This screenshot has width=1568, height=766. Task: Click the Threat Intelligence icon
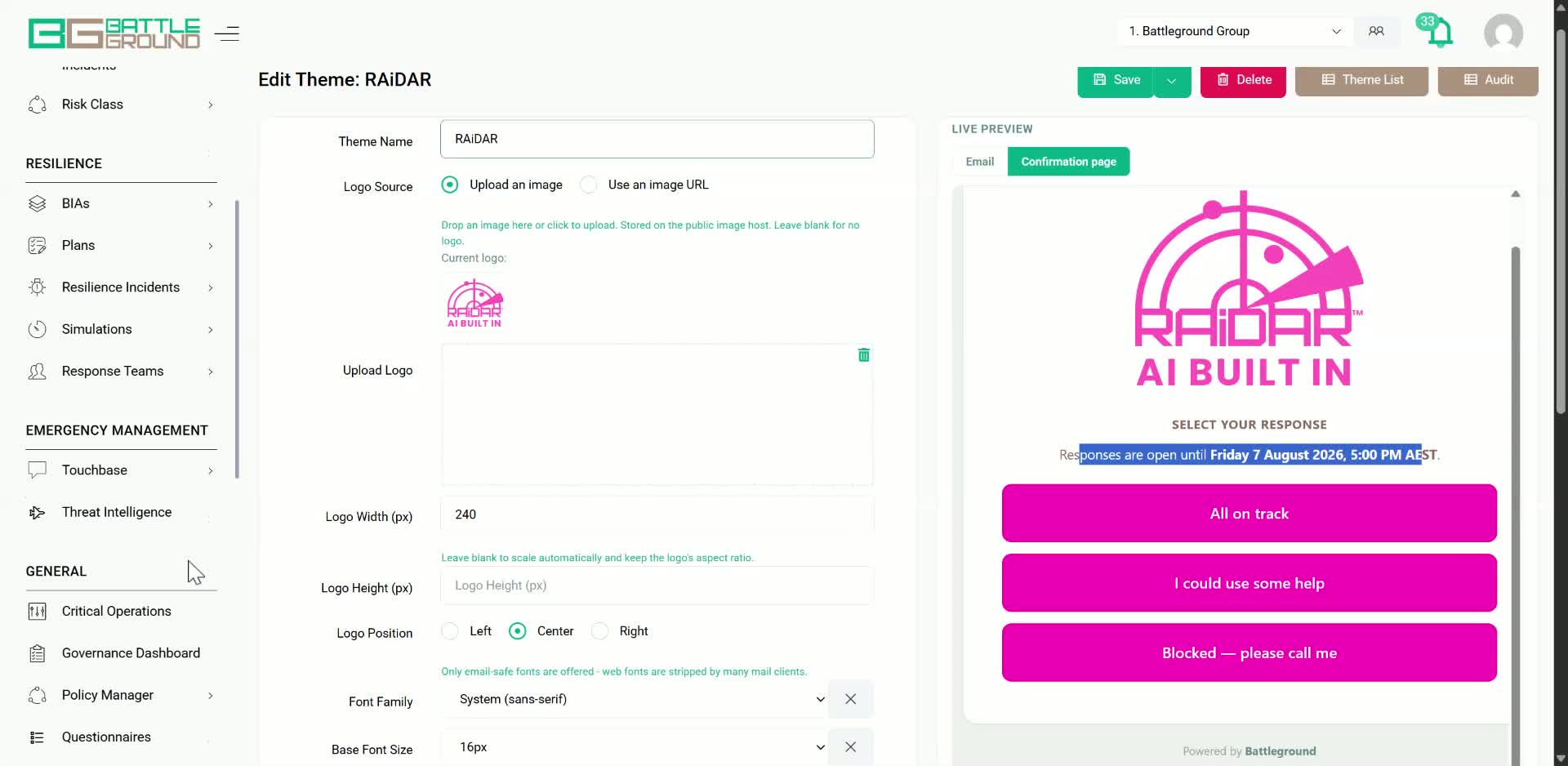click(x=38, y=512)
